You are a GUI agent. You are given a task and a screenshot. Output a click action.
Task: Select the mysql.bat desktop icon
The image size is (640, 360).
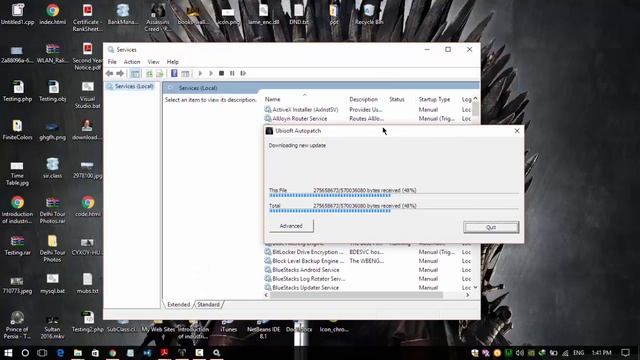pos(52,284)
